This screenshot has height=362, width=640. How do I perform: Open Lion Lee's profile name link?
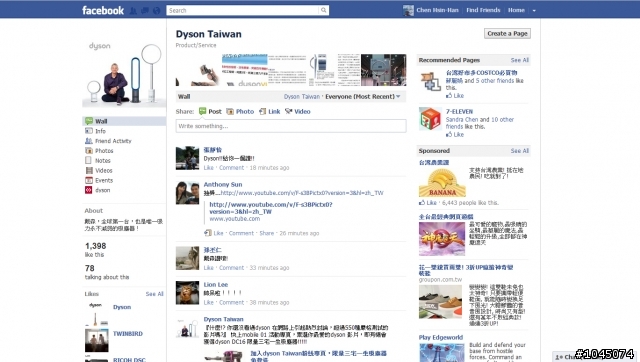[x=216, y=284]
